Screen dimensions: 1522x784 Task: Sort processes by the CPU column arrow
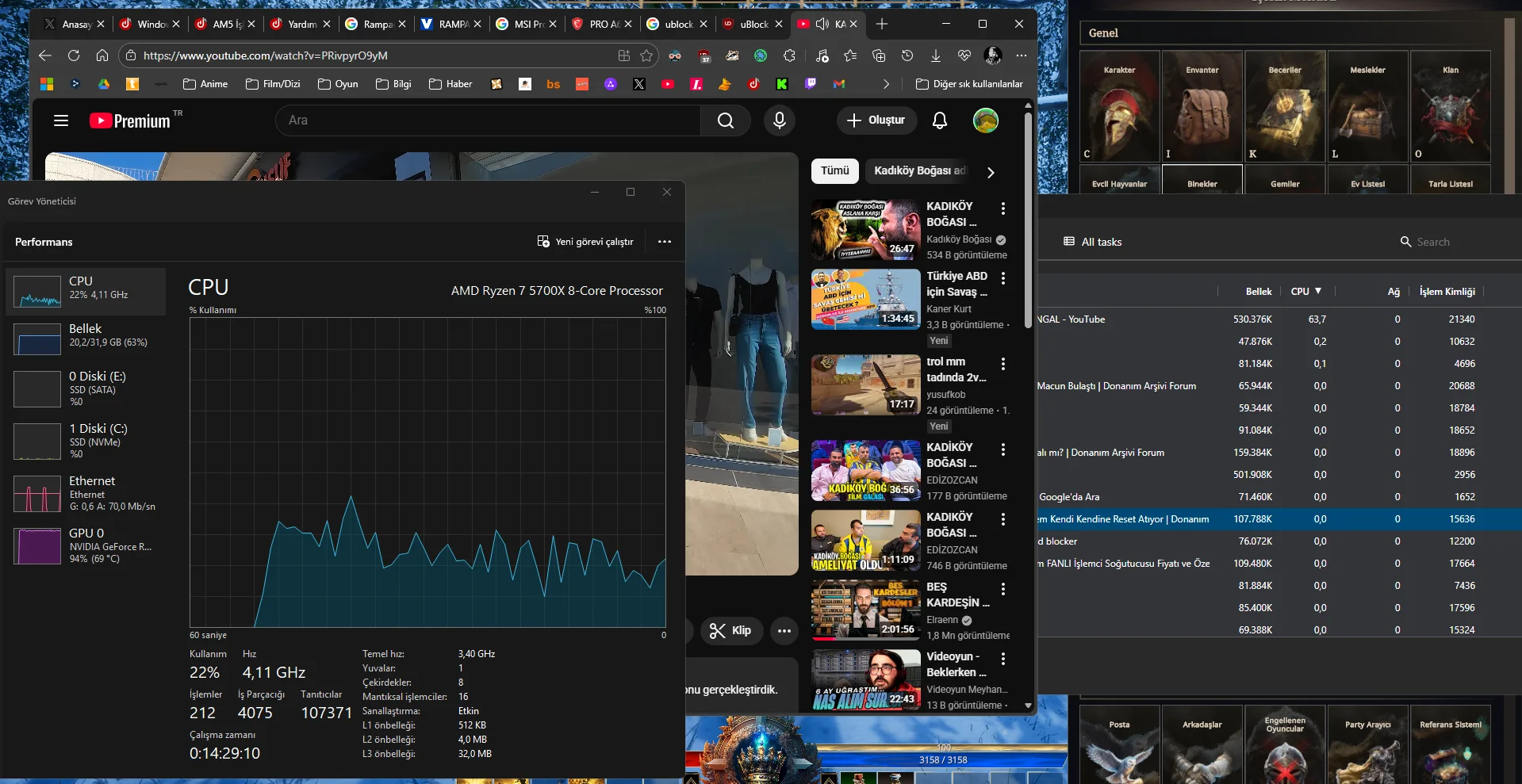click(x=1317, y=291)
